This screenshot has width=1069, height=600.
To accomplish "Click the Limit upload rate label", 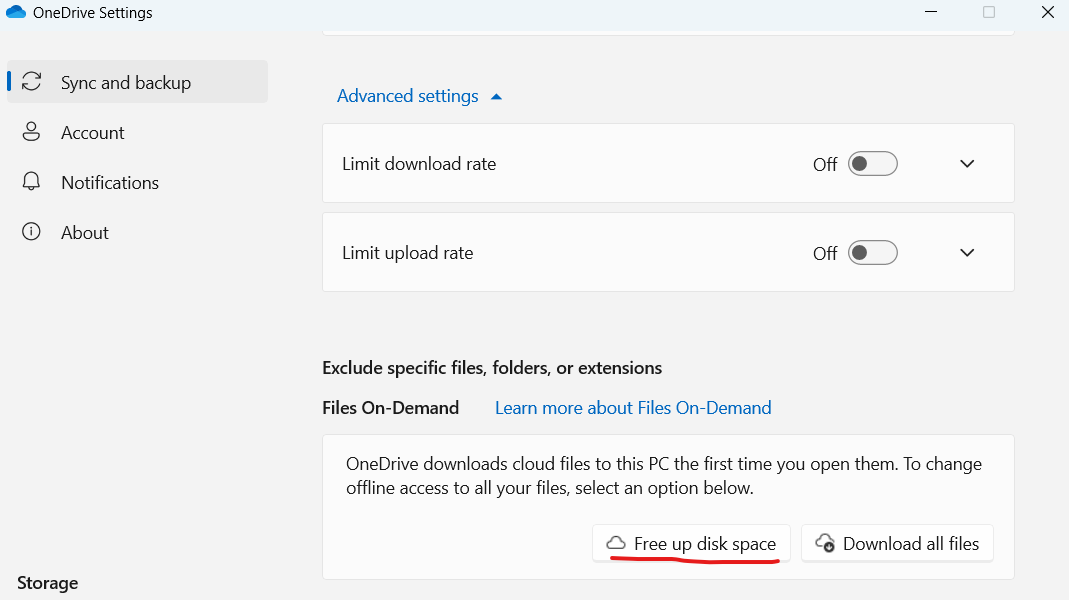I will tap(408, 253).
